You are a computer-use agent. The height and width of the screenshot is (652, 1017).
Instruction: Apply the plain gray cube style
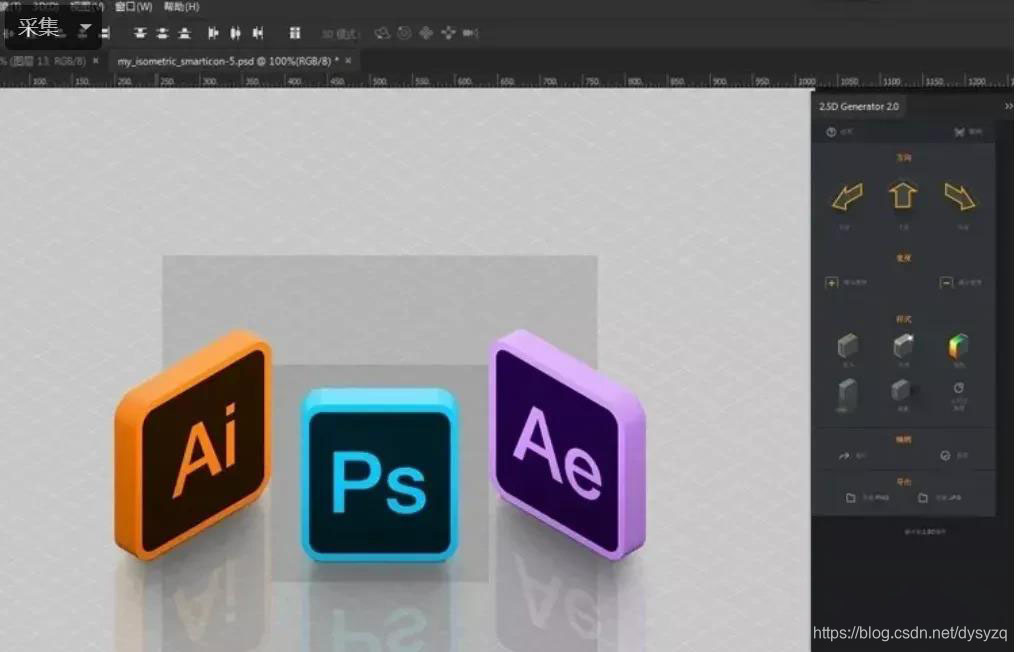[848, 345]
